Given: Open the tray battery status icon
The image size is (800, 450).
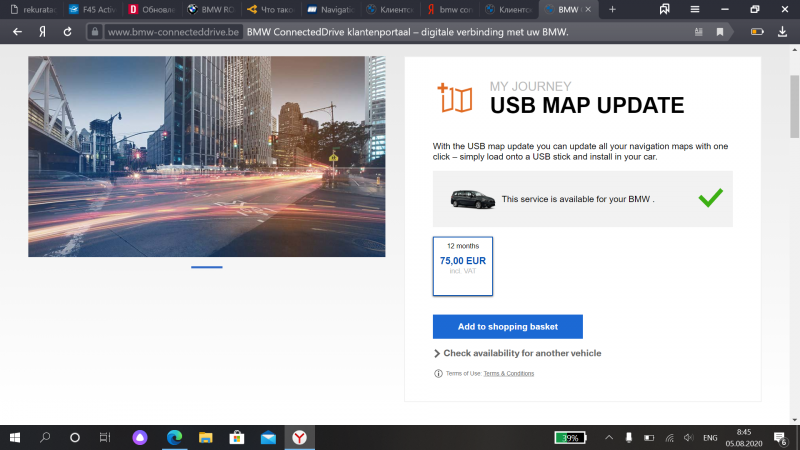Looking at the screenshot, I should point(649,438).
